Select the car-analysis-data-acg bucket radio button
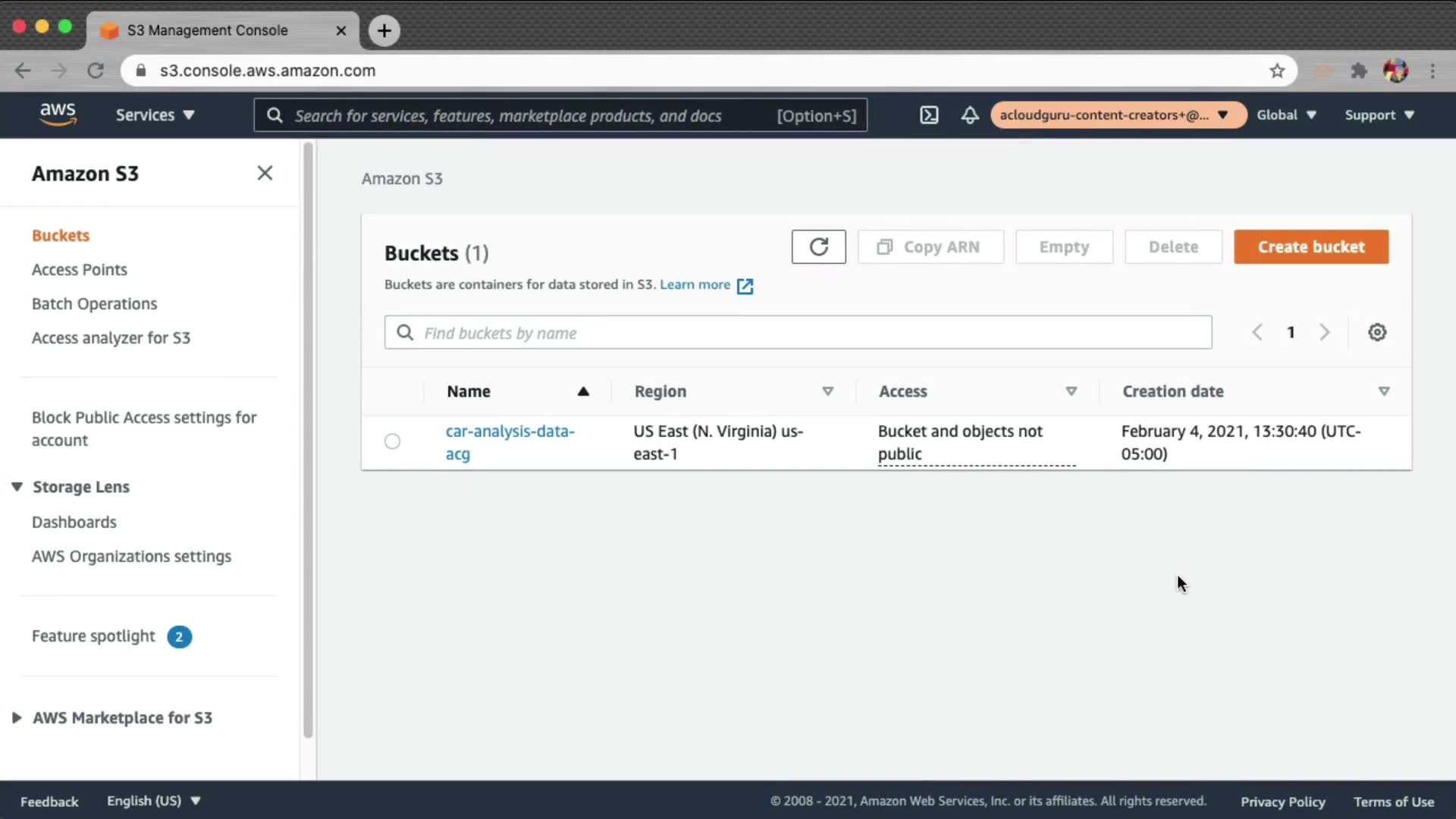 tap(392, 441)
